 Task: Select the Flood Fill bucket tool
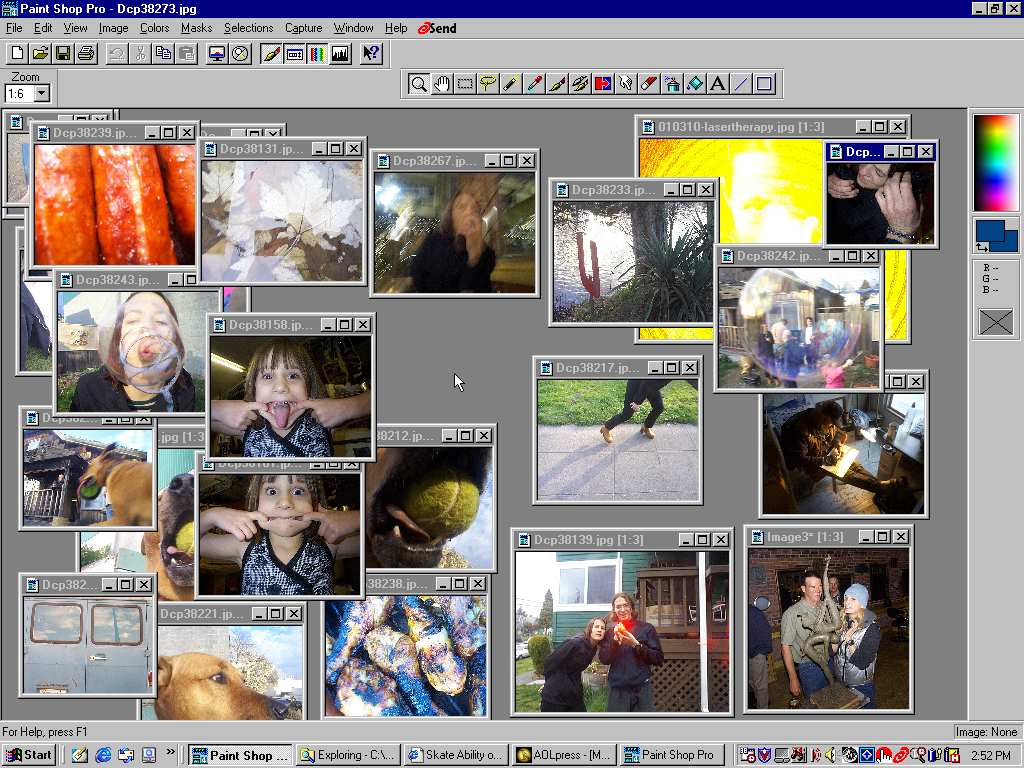tap(695, 84)
